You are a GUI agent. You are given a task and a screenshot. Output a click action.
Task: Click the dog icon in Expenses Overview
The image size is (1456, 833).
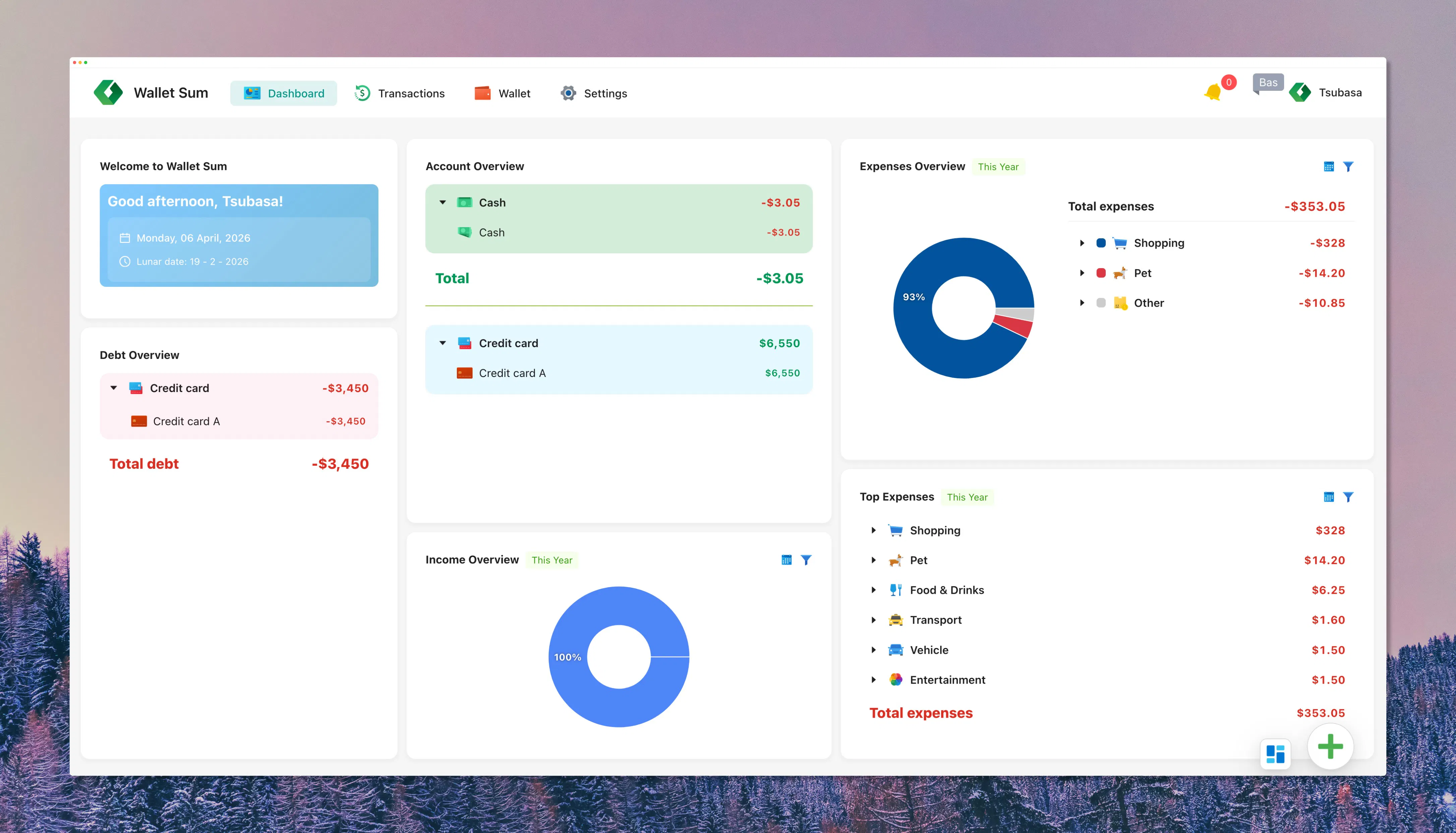point(1120,273)
